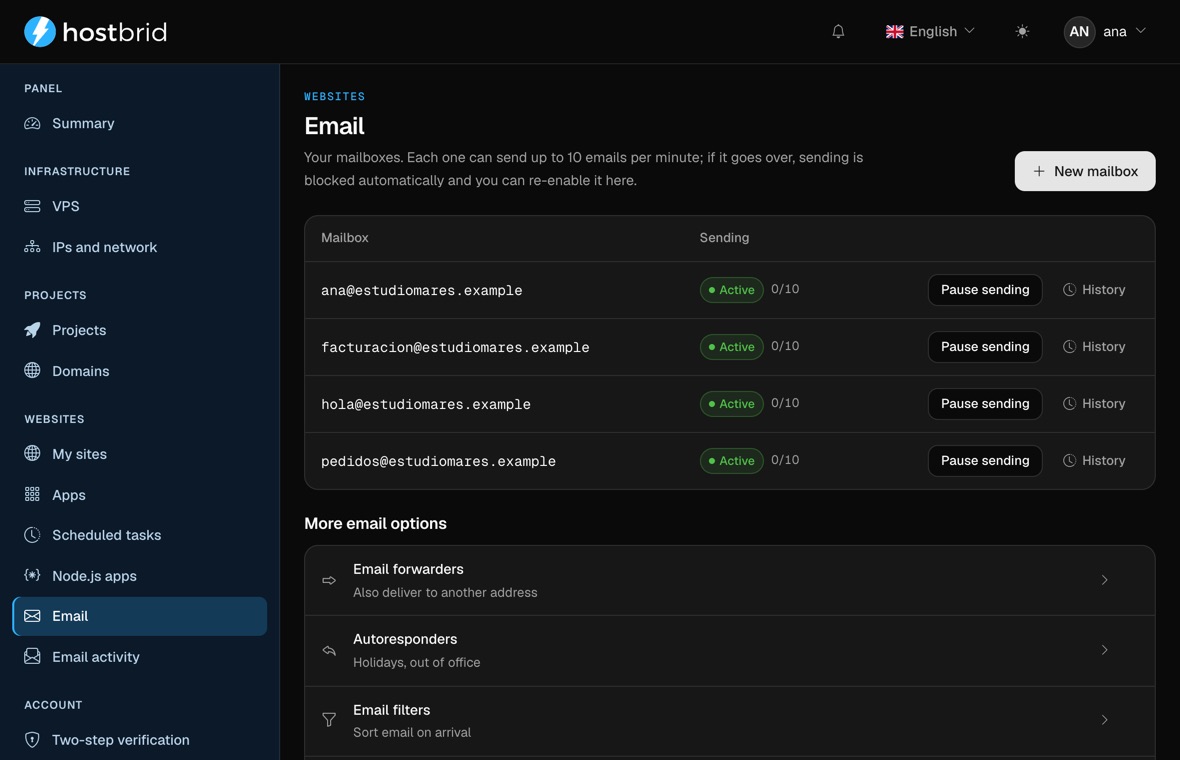View History for hola@estudiomares.example
Screen dimensions: 1180x760
(1093, 404)
